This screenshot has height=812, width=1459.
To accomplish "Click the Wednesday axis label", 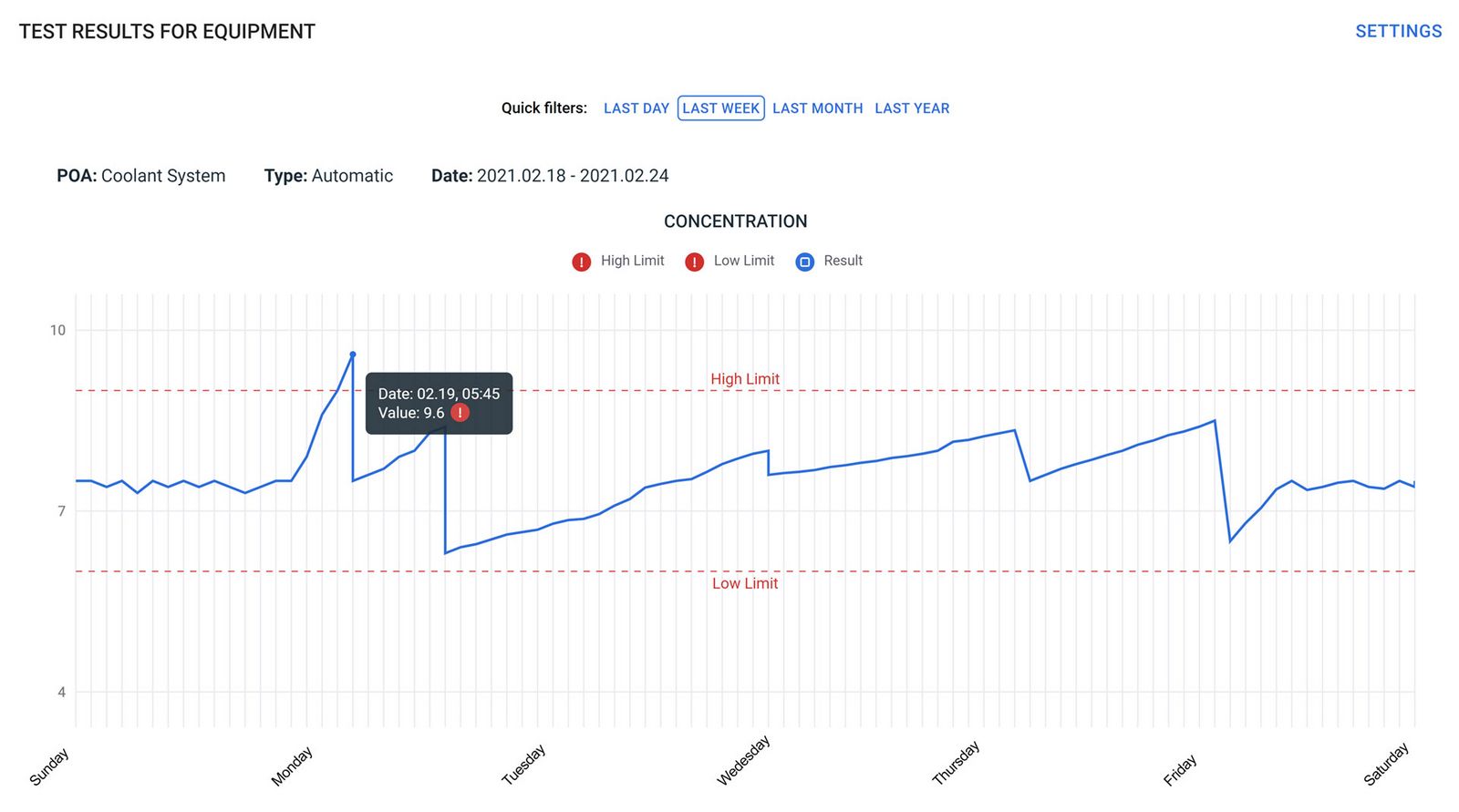I will pos(743,760).
